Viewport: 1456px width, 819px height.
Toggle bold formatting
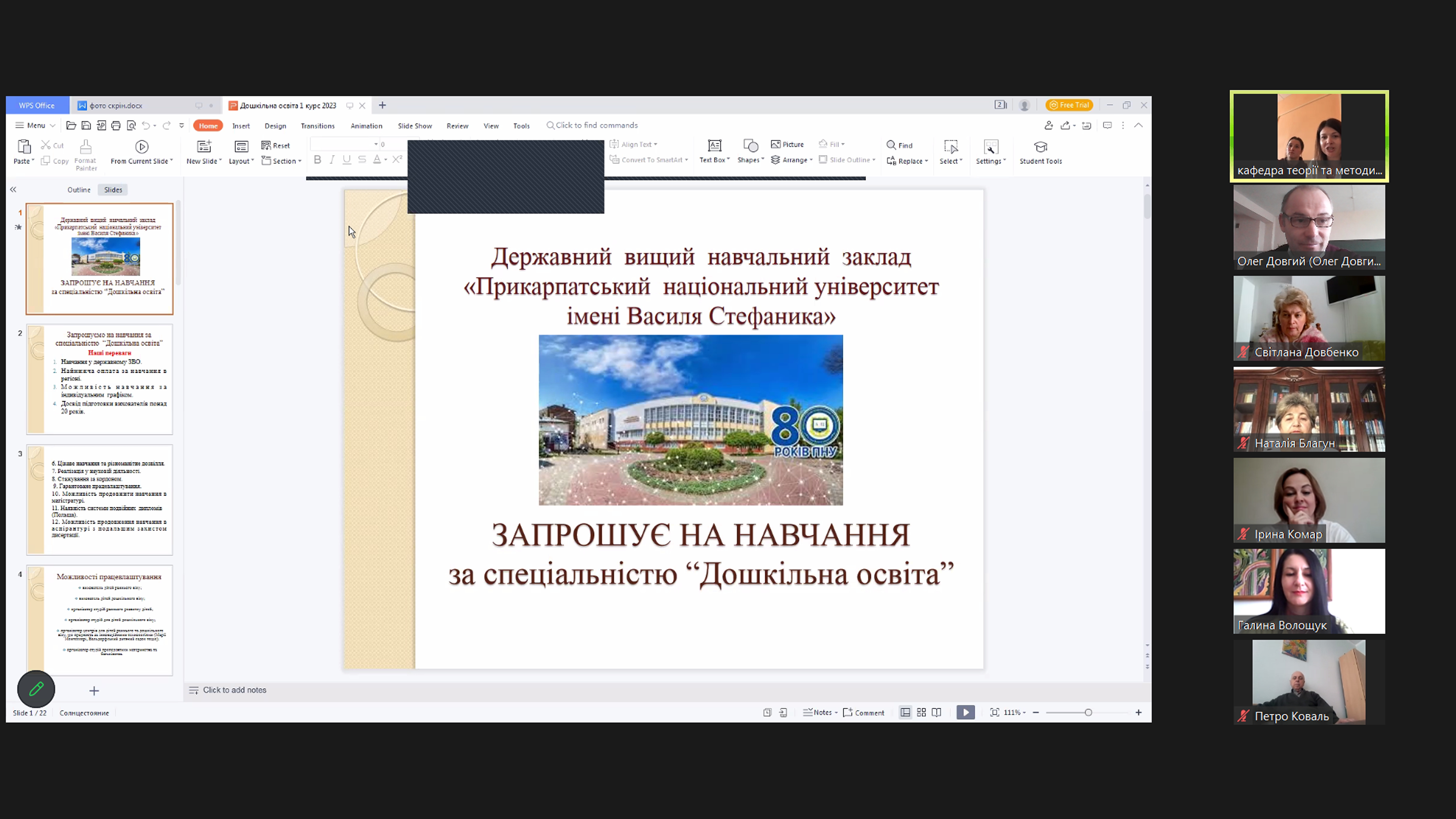click(x=318, y=160)
